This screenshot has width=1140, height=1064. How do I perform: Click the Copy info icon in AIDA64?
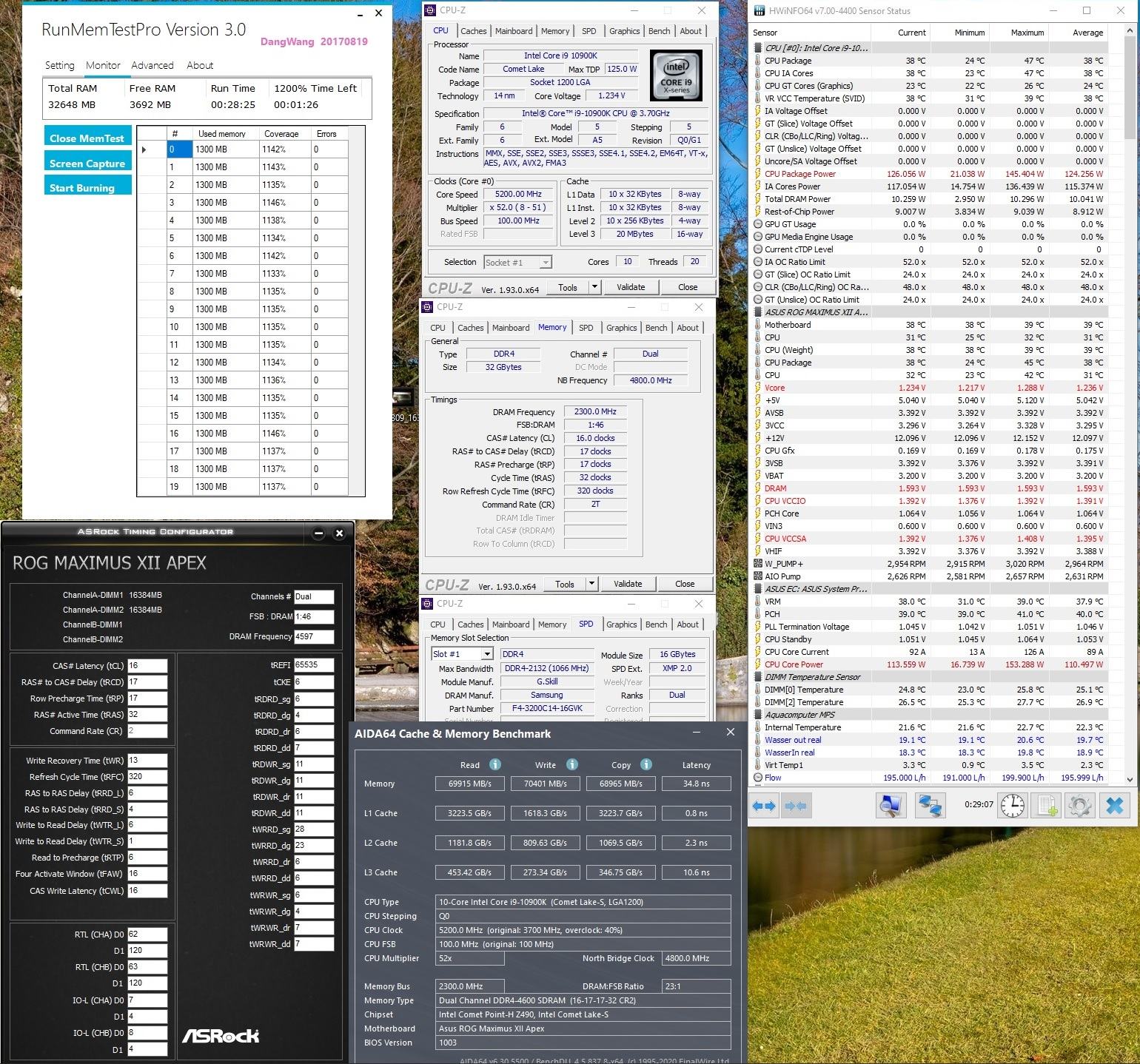(646, 764)
